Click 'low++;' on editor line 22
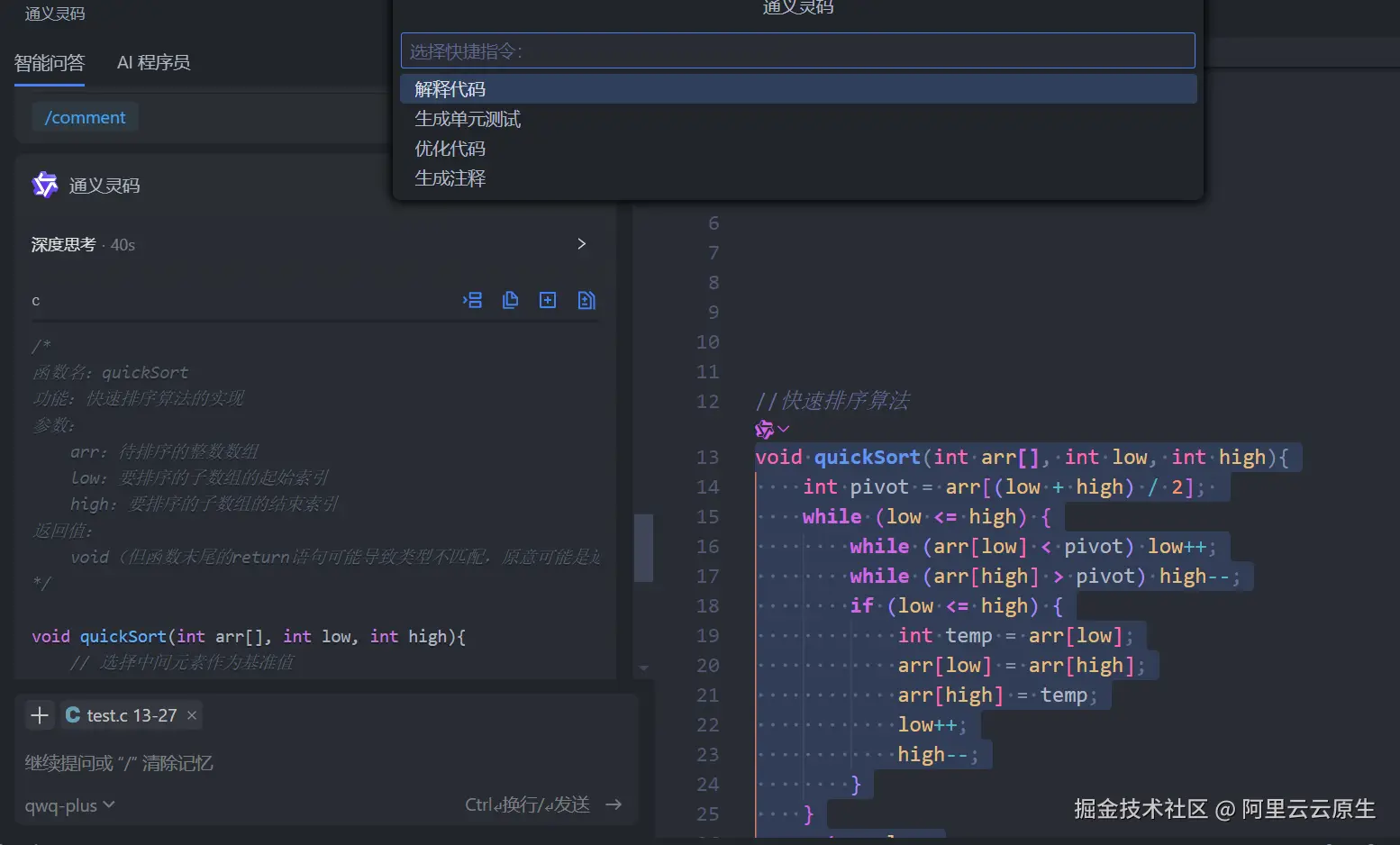 932,724
